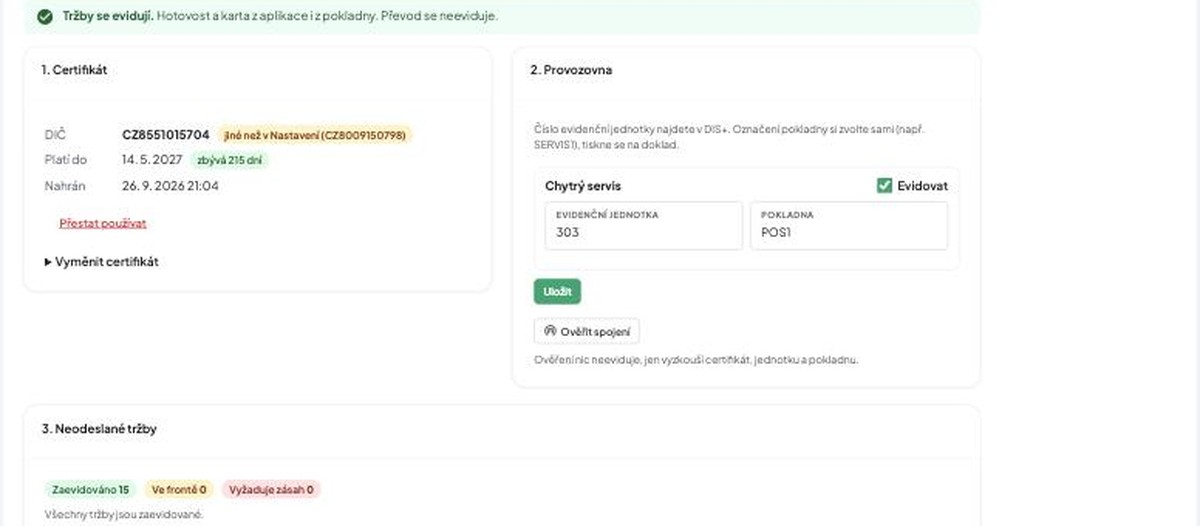Screen dimensions: 1200x526
Task: Click the Zaevidováno 15 badge
Action: point(91,490)
